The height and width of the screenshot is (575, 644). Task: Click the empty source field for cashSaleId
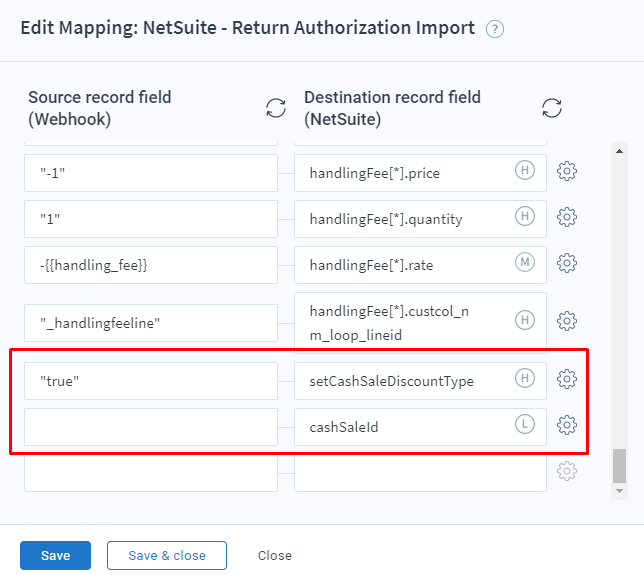[x=151, y=427]
